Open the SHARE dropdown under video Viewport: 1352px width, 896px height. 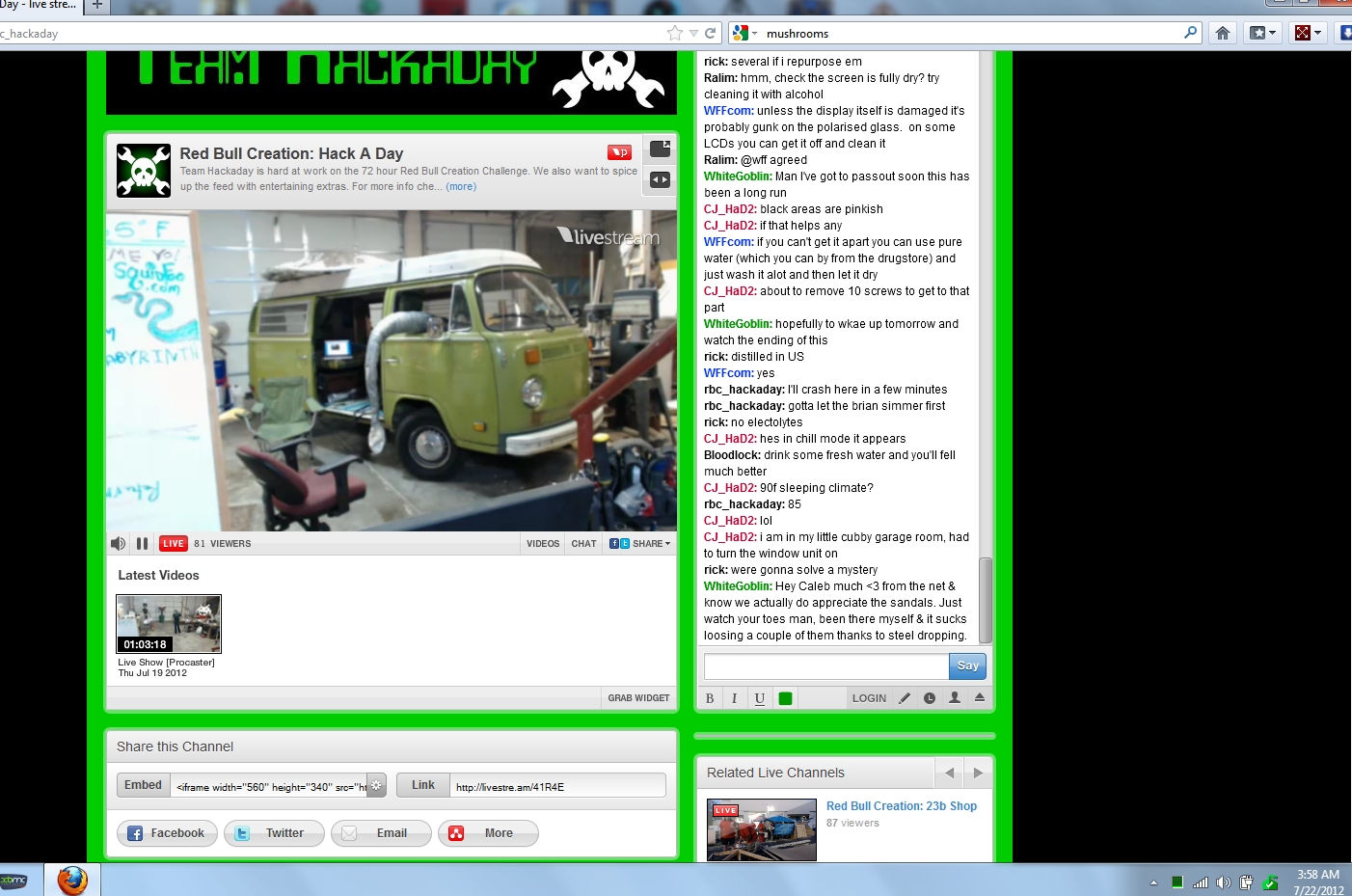coord(640,544)
